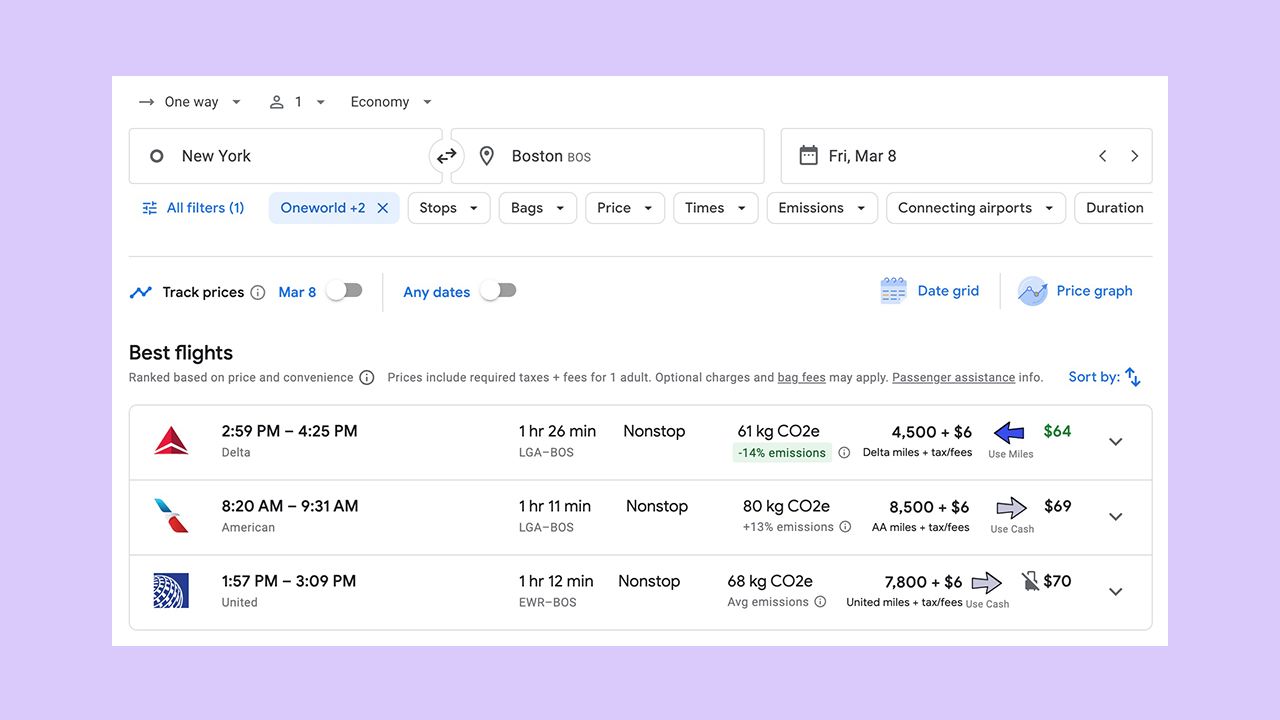Open the Times filter menu
This screenshot has height=720, width=1280.
(x=714, y=207)
